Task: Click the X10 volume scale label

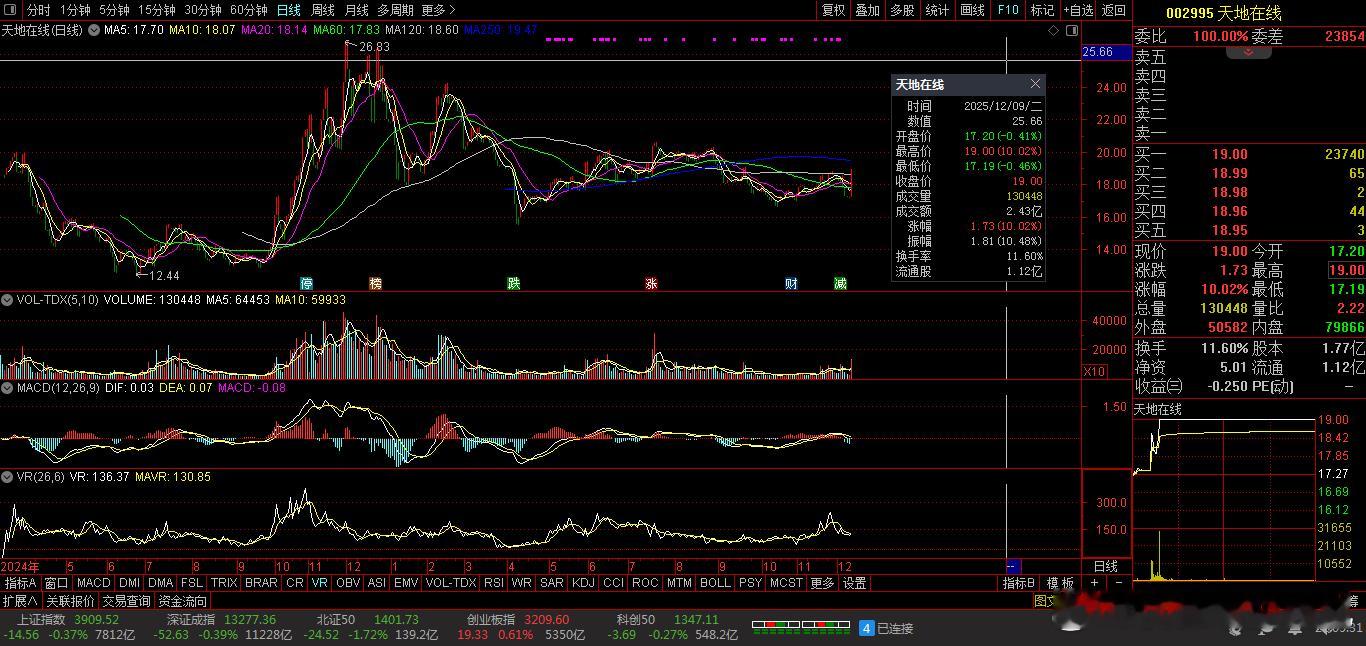Action: click(x=1094, y=371)
